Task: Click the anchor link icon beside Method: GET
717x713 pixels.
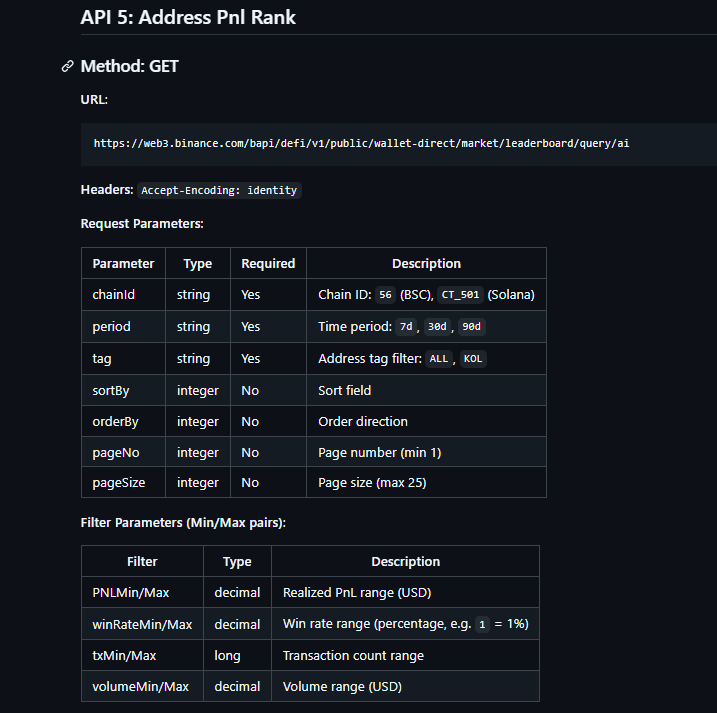Action: click(x=67, y=66)
